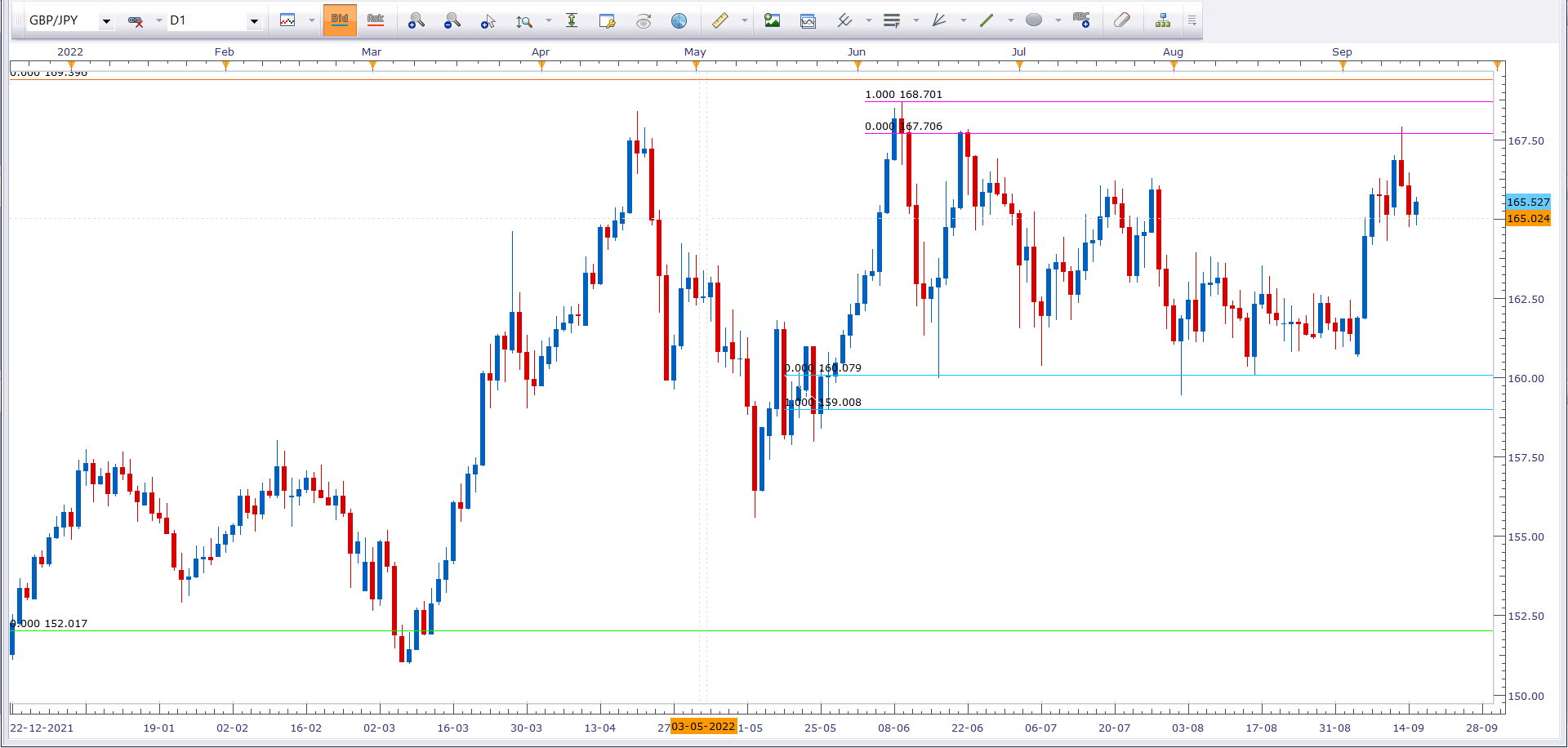Click the orange Jun month marker
Screen dimensions: 1568x748
coord(857,66)
